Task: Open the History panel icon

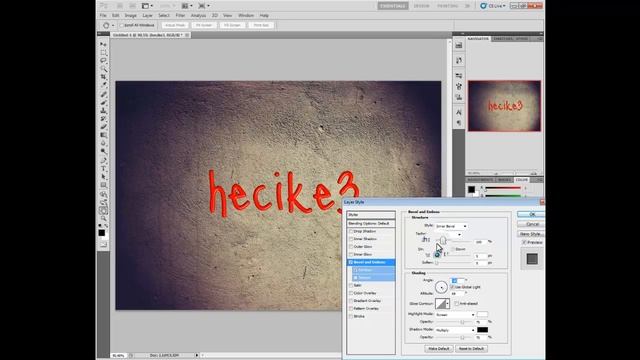Action: [x=459, y=60]
